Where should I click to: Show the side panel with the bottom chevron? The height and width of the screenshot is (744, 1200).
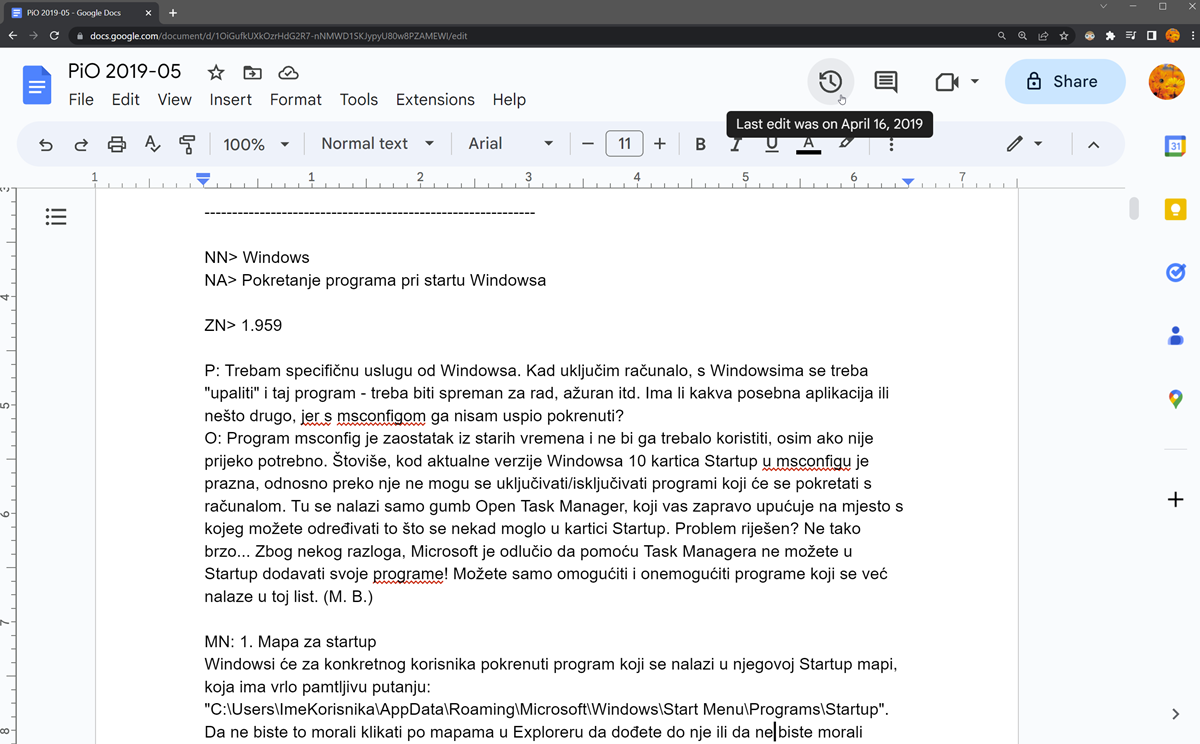1175,713
